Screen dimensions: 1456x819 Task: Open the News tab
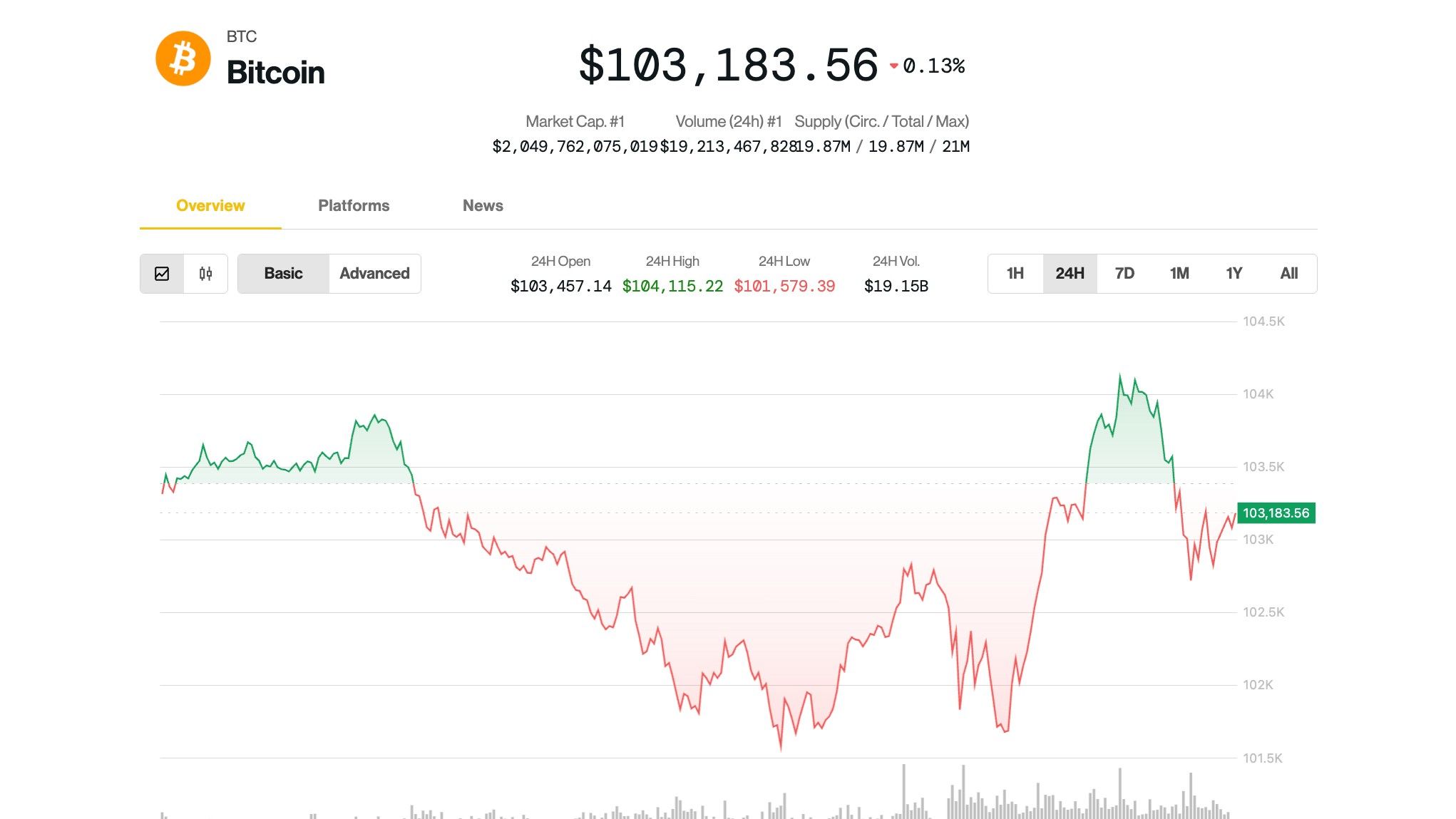click(x=483, y=205)
